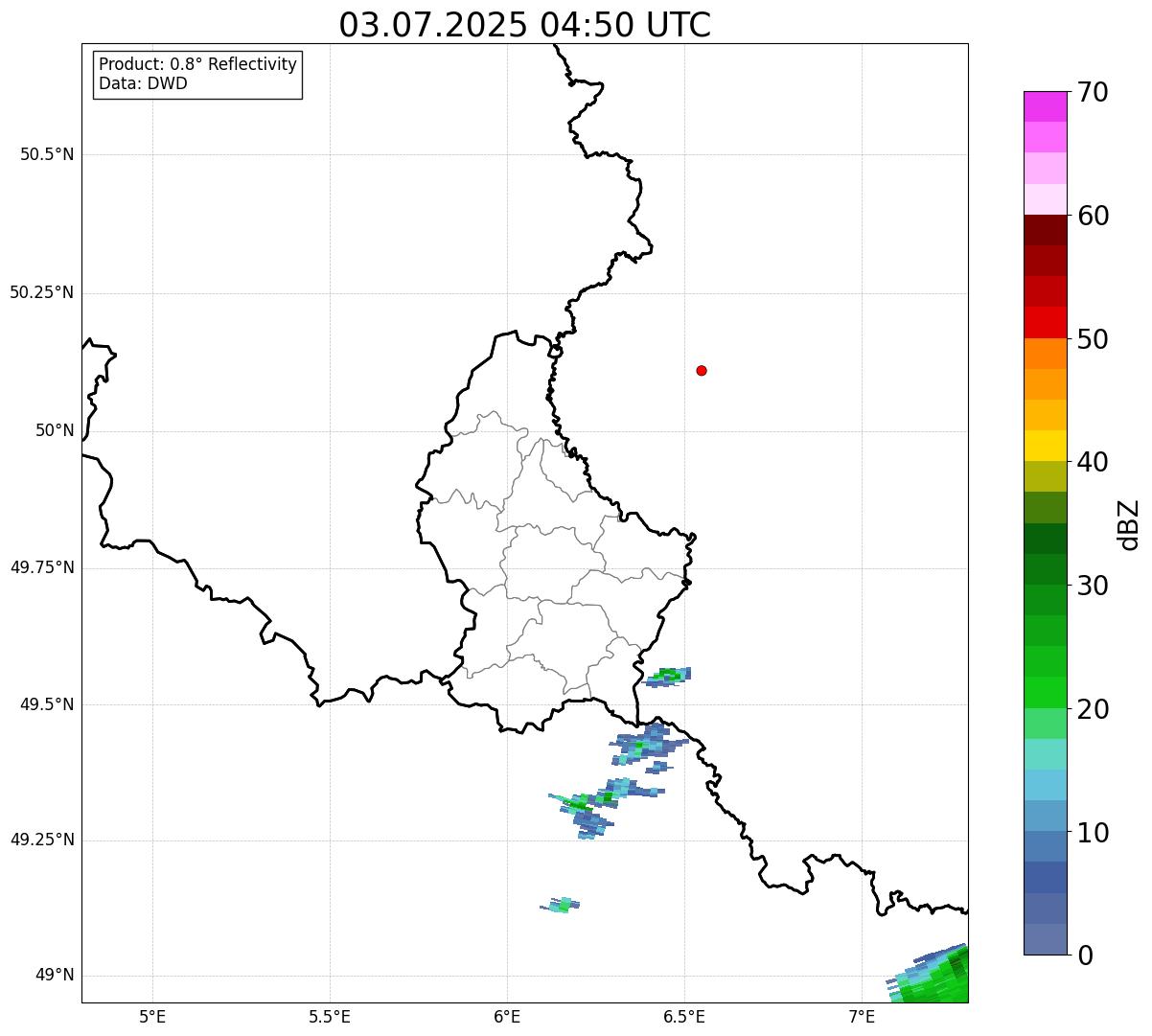
Task: Click the radar echo just east of Luxembourg border
Action: [x=668, y=677]
